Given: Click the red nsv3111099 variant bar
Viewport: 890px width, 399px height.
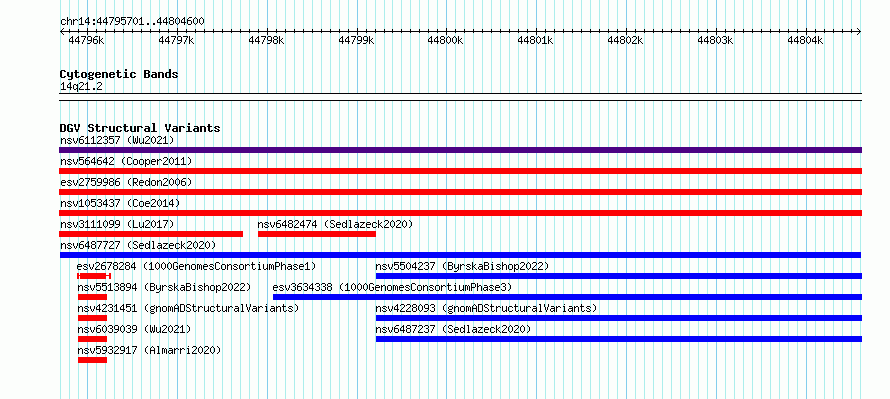Looking at the screenshot, I should pyautogui.click(x=151, y=234).
